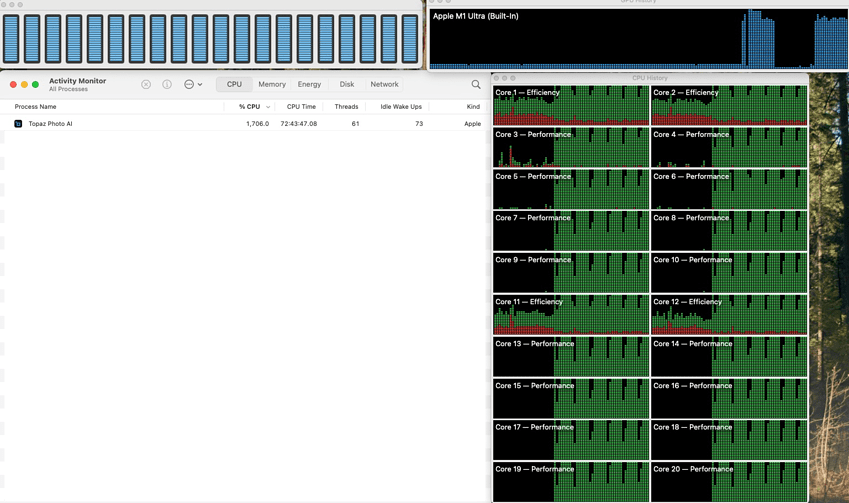Viewport: 849px width, 503px height.
Task: Switch to the CPU tab
Action: [234, 84]
